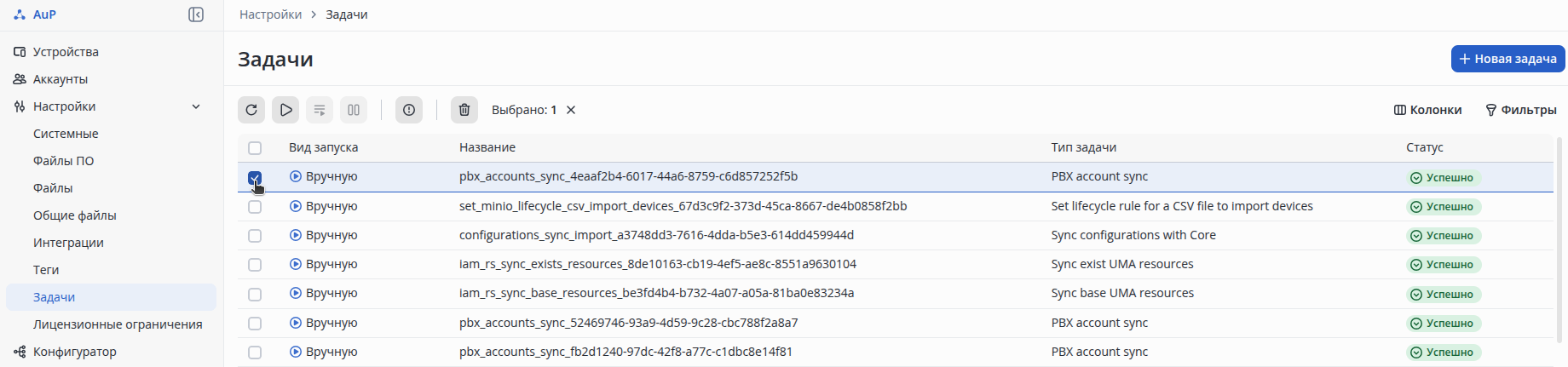Click Вид запуска column header
The width and height of the screenshot is (1568, 367).
click(323, 147)
